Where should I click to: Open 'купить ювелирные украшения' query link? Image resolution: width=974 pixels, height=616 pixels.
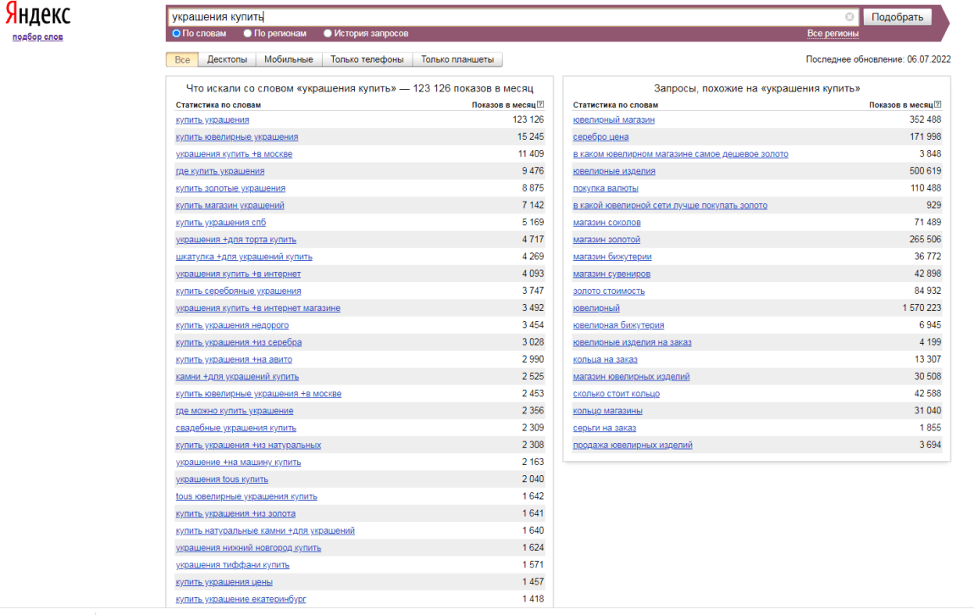tap(237, 137)
